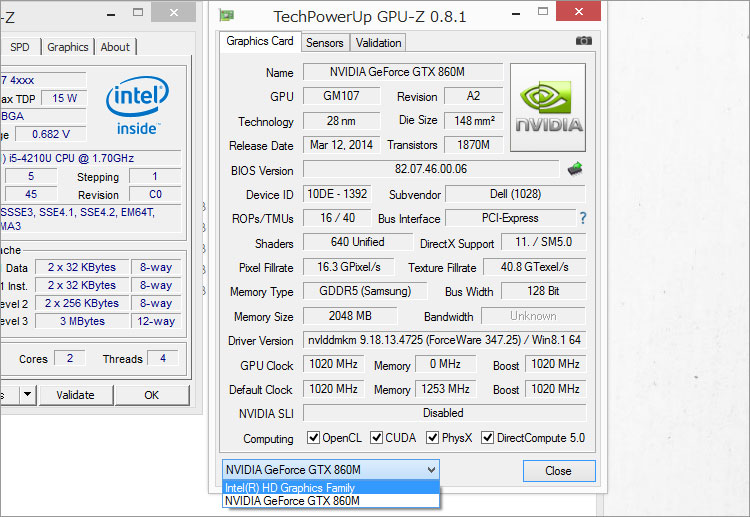The image size is (750, 517).
Task: Open Bus Interface help question mark
Action: coord(583,219)
